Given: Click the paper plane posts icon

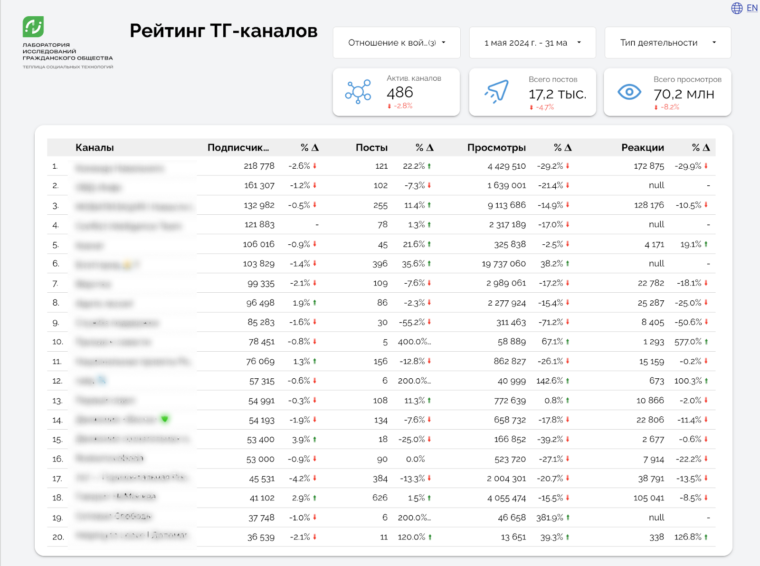Looking at the screenshot, I should 496,92.
